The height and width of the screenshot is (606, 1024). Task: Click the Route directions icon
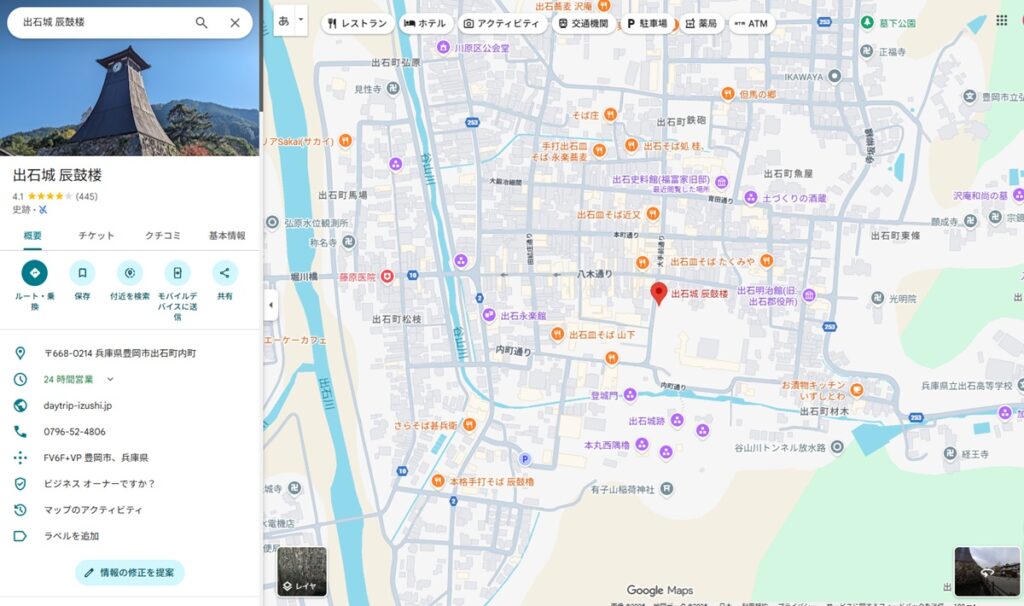pyautogui.click(x=34, y=273)
